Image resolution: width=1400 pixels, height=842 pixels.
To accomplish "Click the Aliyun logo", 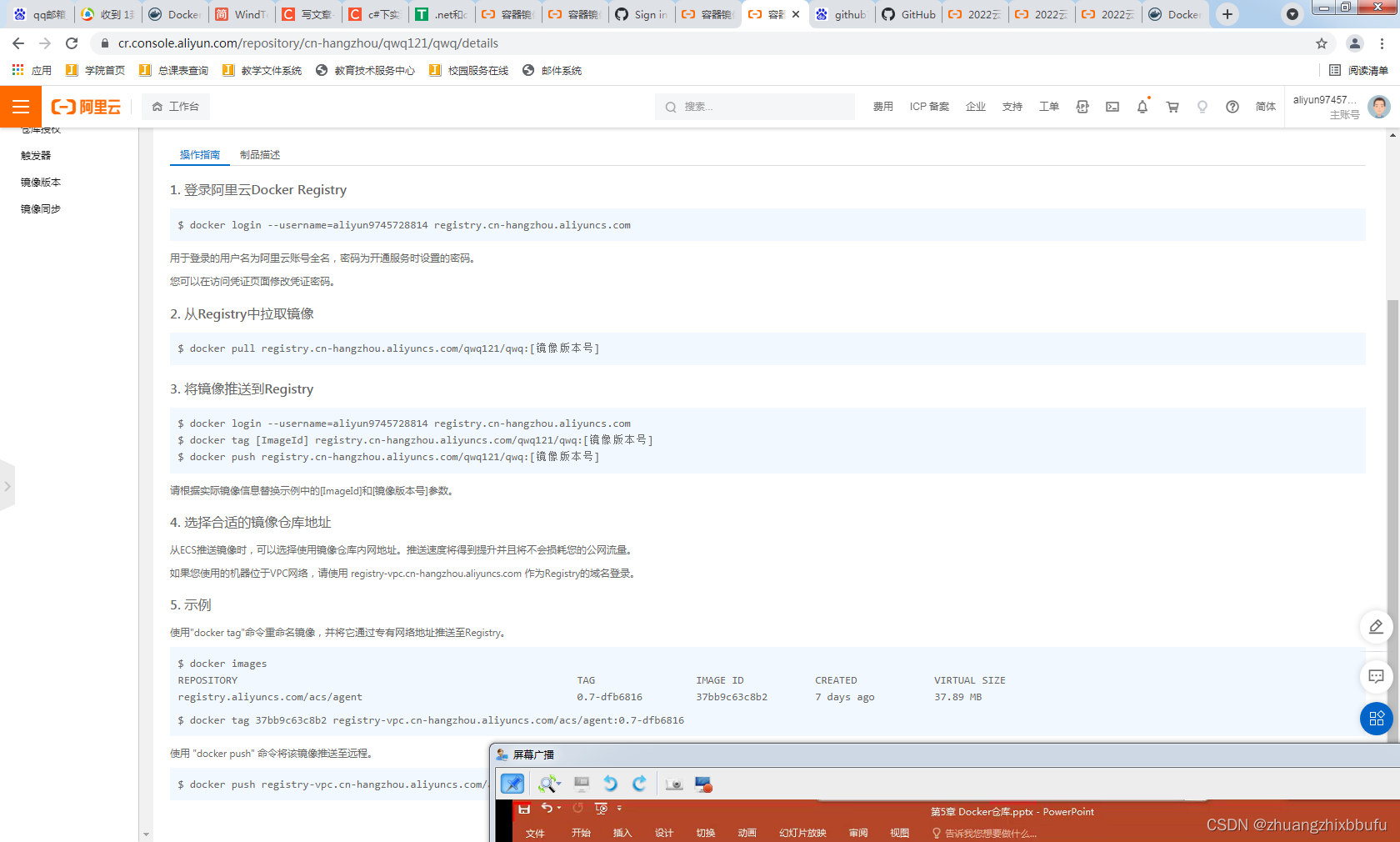I will point(86,107).
